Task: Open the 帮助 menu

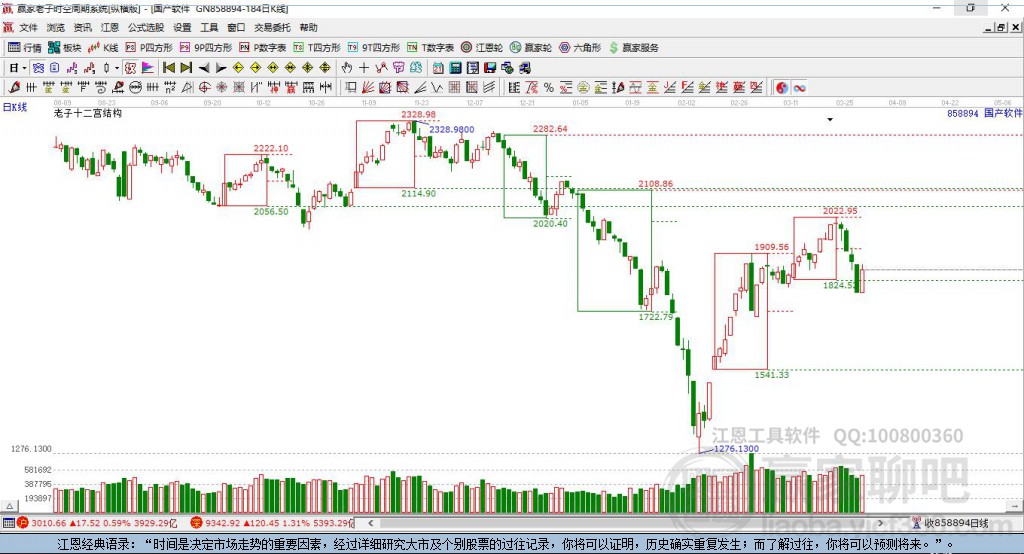Action: pyautogui.click(x=308, y=27)
